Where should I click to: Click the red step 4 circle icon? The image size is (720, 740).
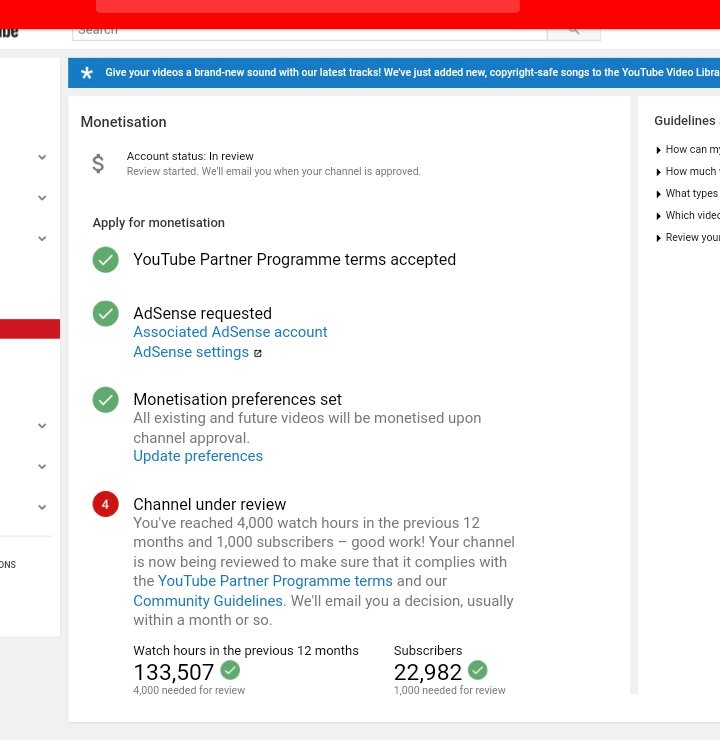[106, 504]
